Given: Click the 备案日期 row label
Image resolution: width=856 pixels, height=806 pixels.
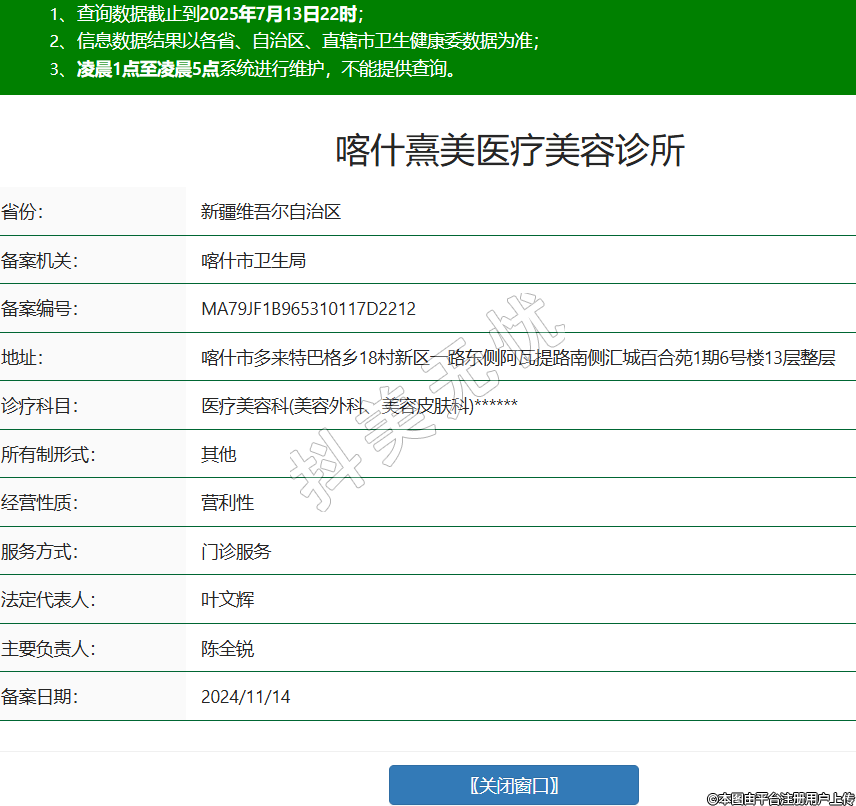Looking at the screenshot, I should pos(40,697).
